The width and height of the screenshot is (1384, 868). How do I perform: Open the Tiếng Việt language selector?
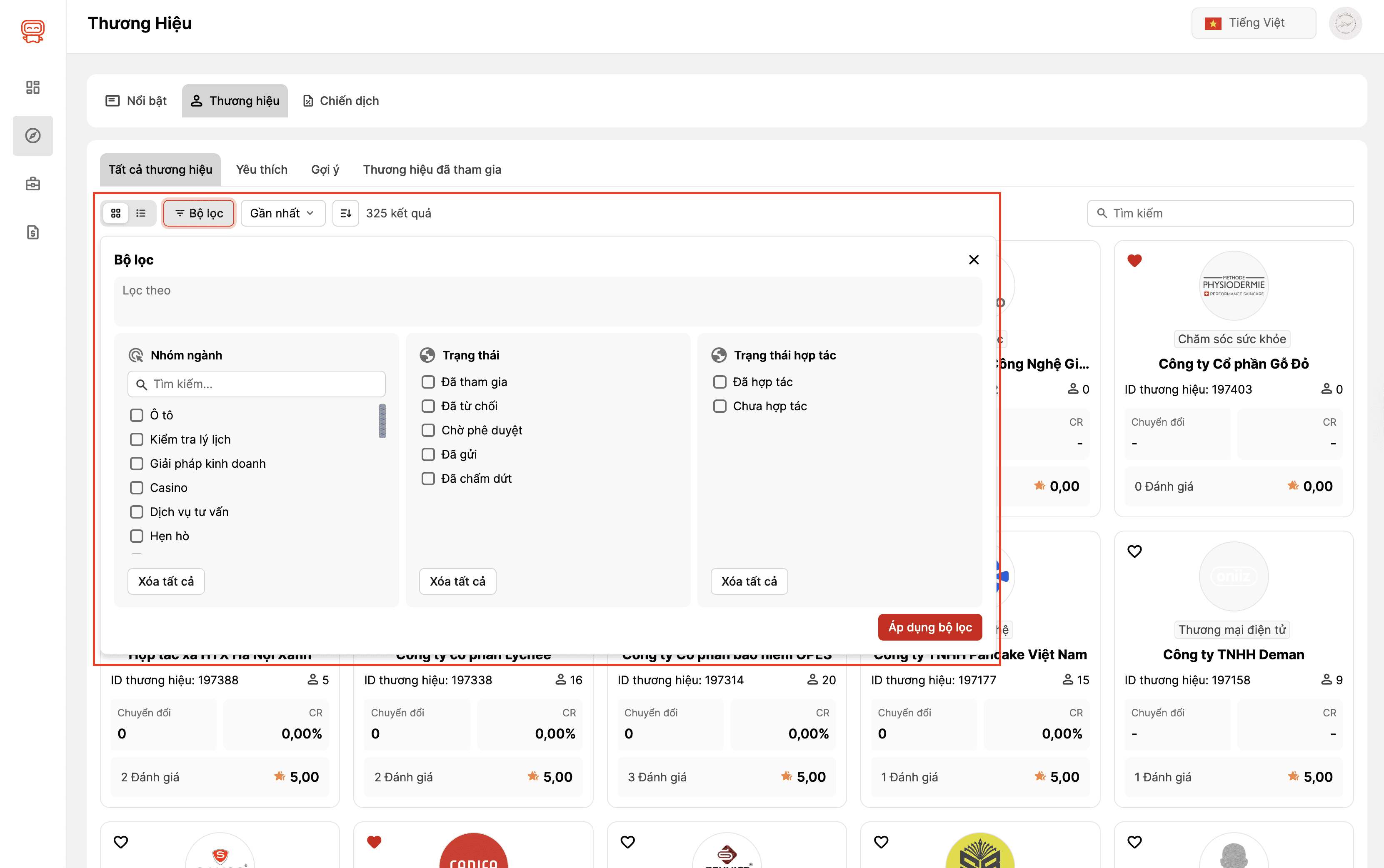[x=1253, y=23]
